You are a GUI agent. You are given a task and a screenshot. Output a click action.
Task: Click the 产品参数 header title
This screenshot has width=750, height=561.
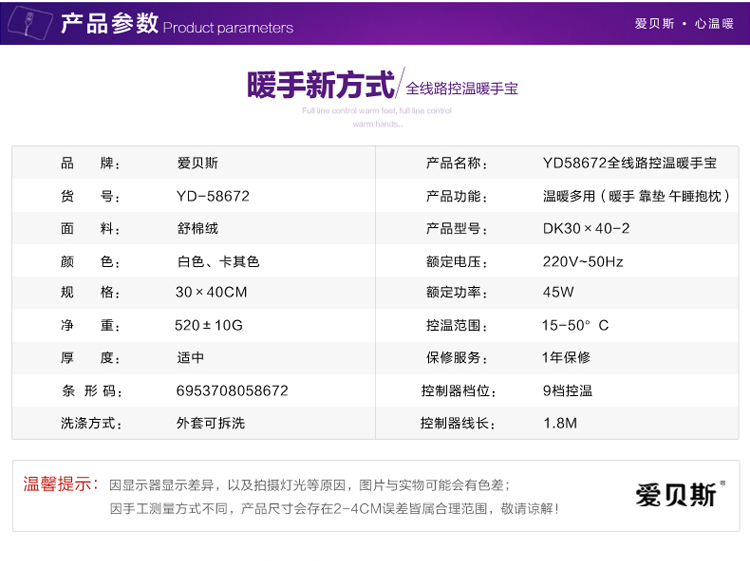tap(110, 23)
